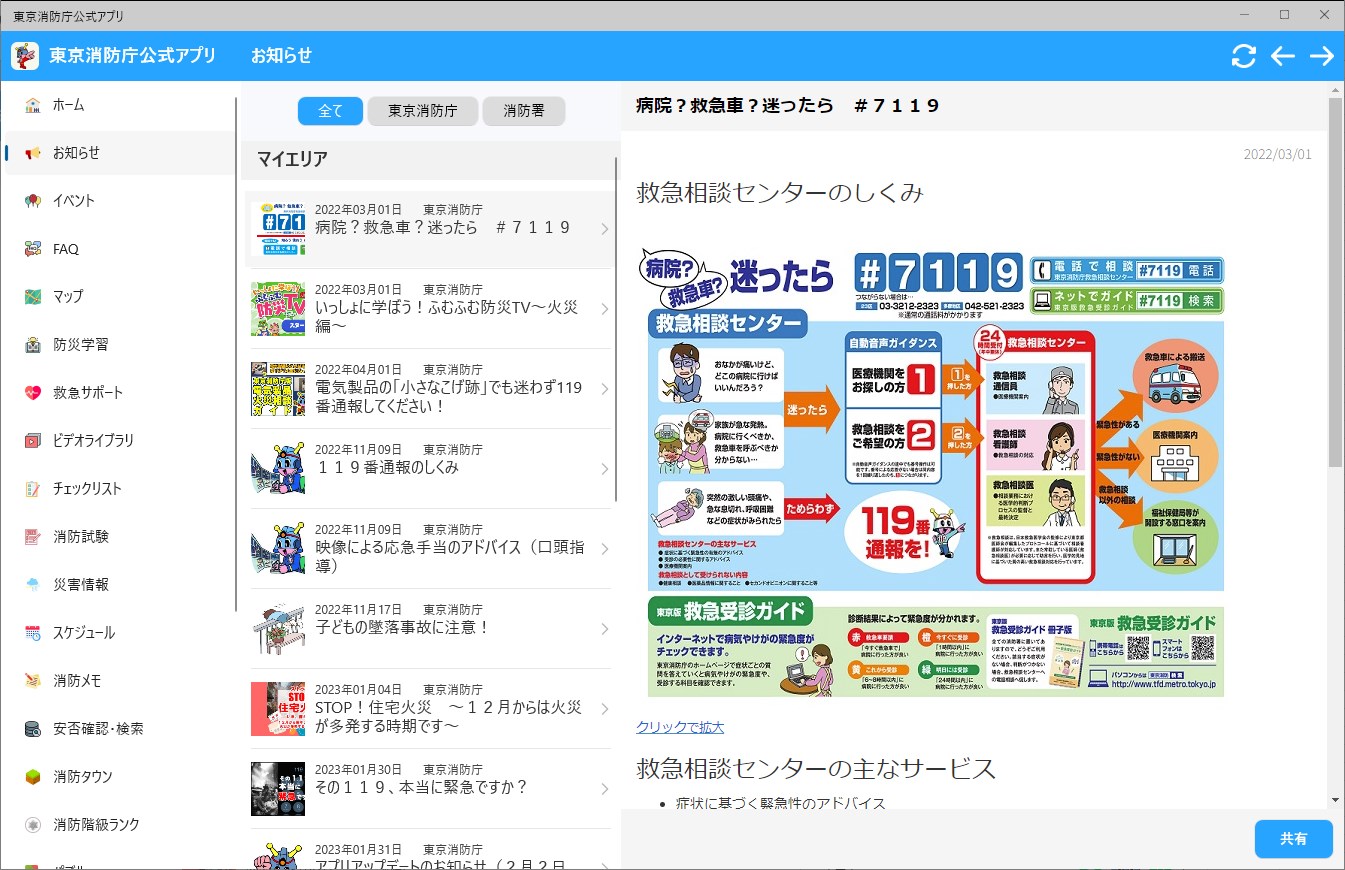Open the イベント balloon icon

33,201
